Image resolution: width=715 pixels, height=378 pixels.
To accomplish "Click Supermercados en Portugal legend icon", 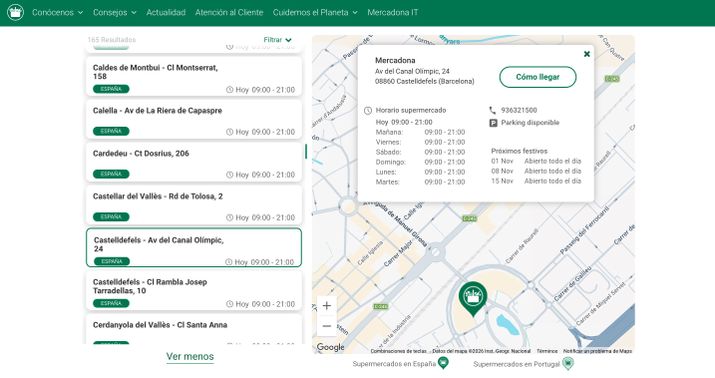I will pyautogui.click(x=568, y=363).
